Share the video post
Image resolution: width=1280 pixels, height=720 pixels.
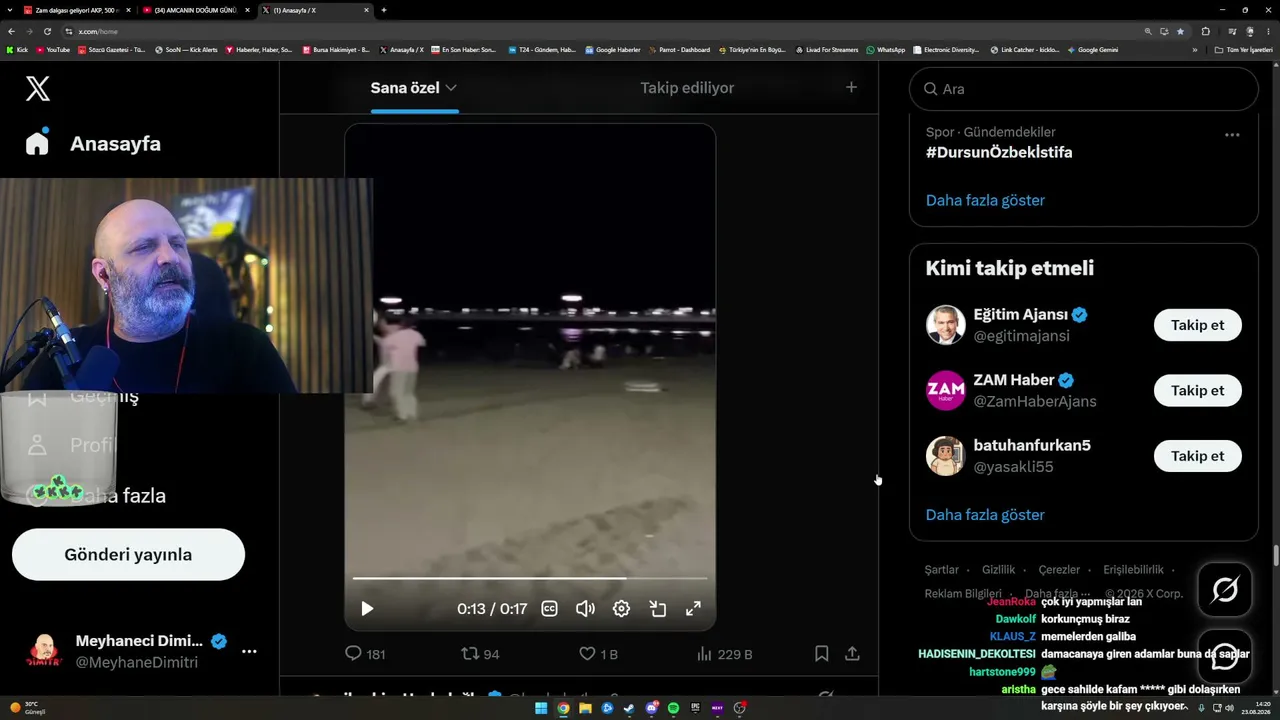852,654
